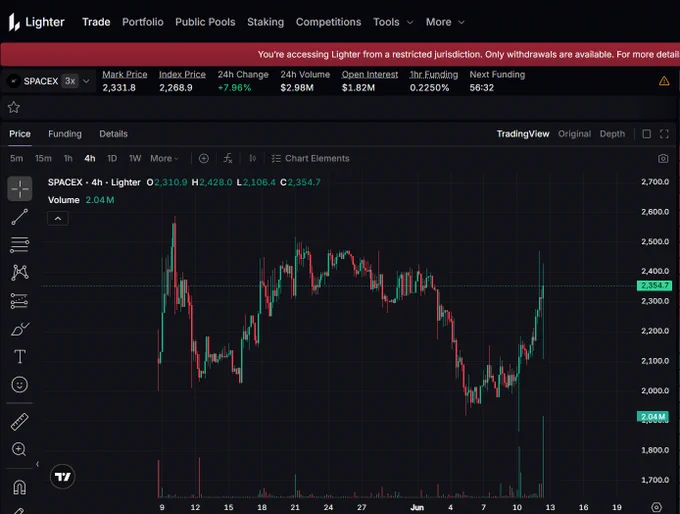Select the crosshair cursor tool

(20, 189)
